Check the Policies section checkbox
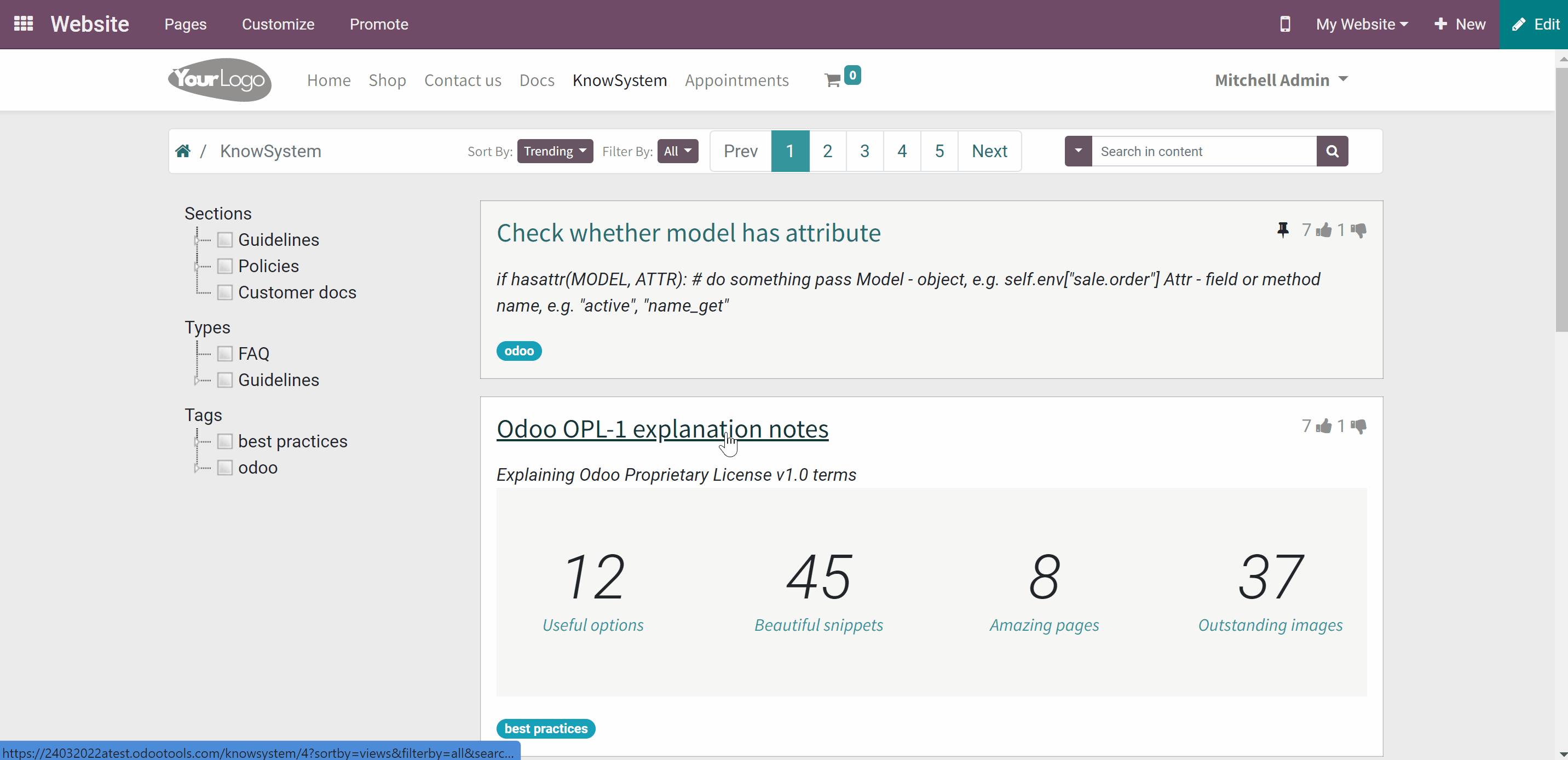 (x=224, y=266)
